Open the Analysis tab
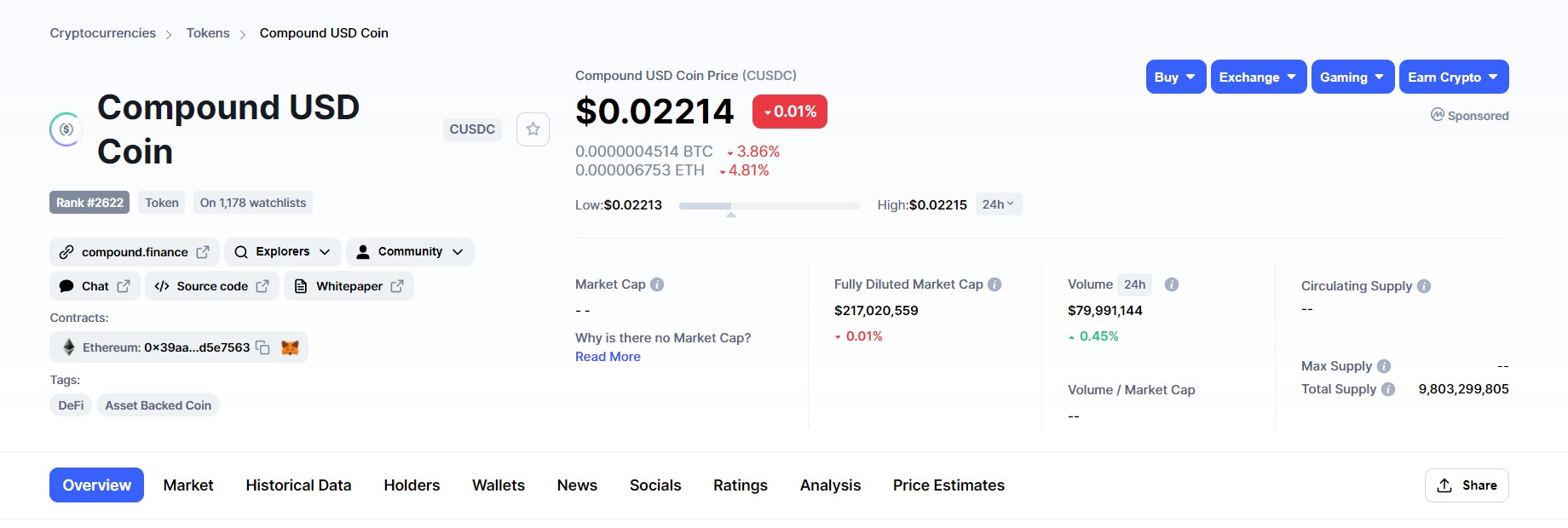Image resolution: width=1568 pixels, height=528 pixels. 830,485
